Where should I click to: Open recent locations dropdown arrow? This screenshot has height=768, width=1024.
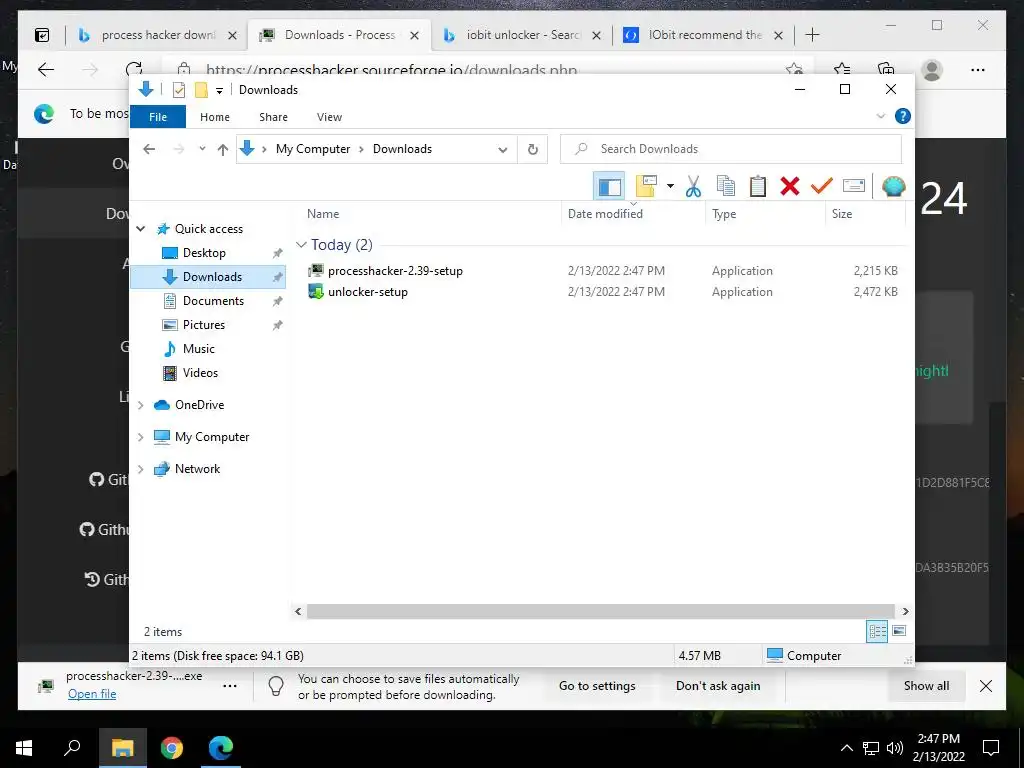click(202, 149)
